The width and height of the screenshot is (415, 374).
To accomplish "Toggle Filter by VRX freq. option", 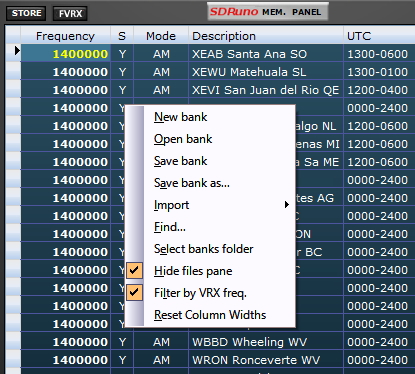I will coord(210,293).
